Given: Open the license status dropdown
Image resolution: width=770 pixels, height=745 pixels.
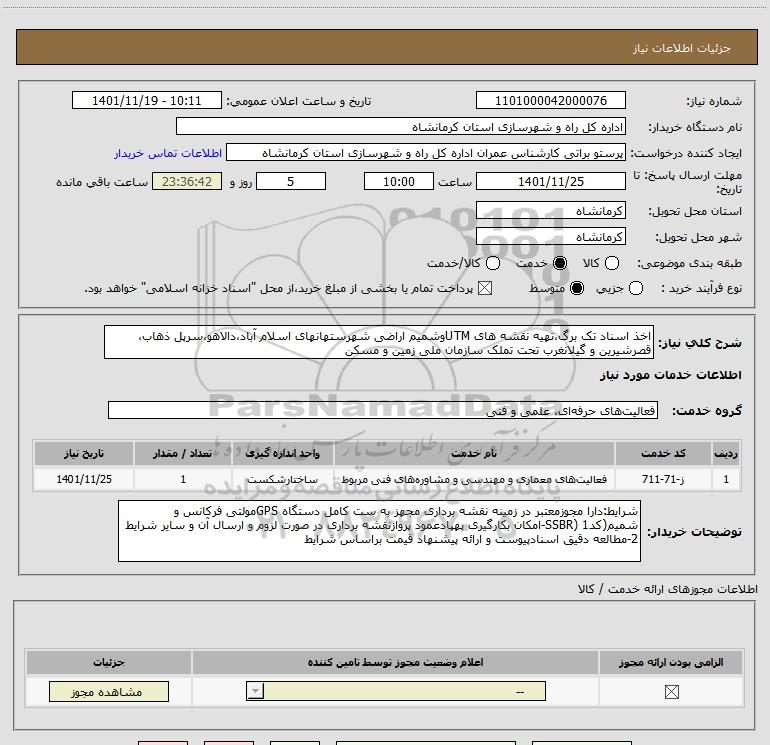Looking at the screenshot, I should tap(396, 691).
